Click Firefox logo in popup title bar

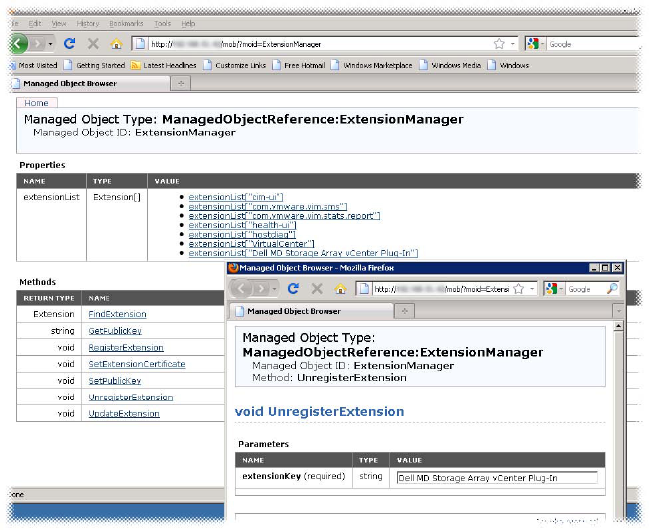click(233, 267)
